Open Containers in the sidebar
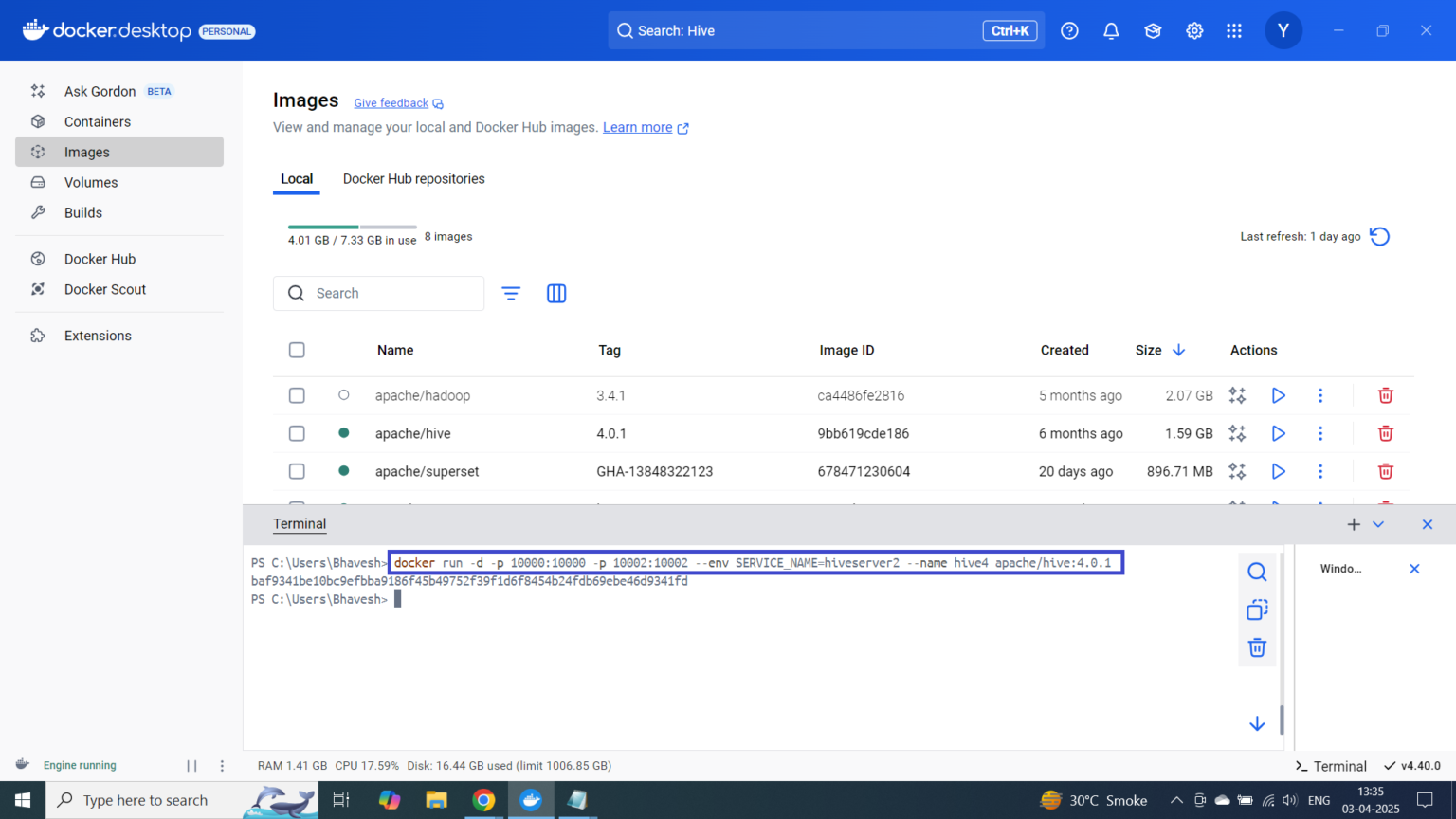This screenshot has width=1456, height=819. click(x=119, y=121)
